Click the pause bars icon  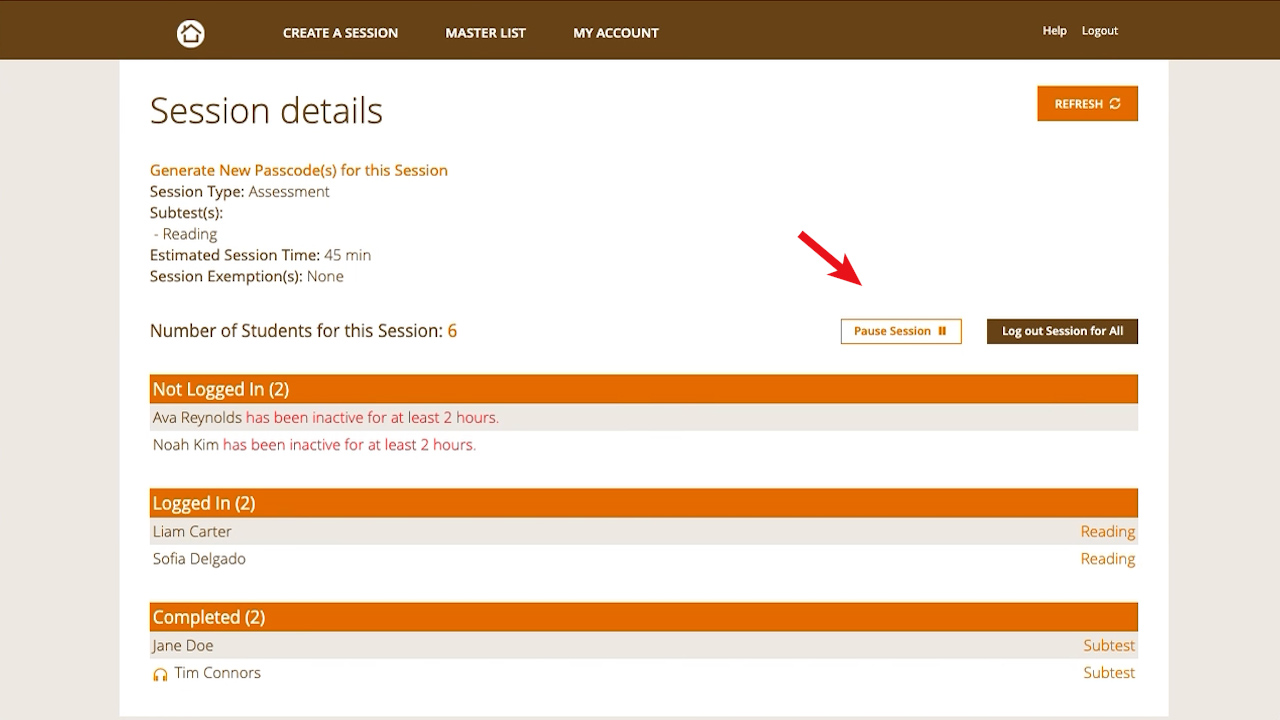[942, 331]
